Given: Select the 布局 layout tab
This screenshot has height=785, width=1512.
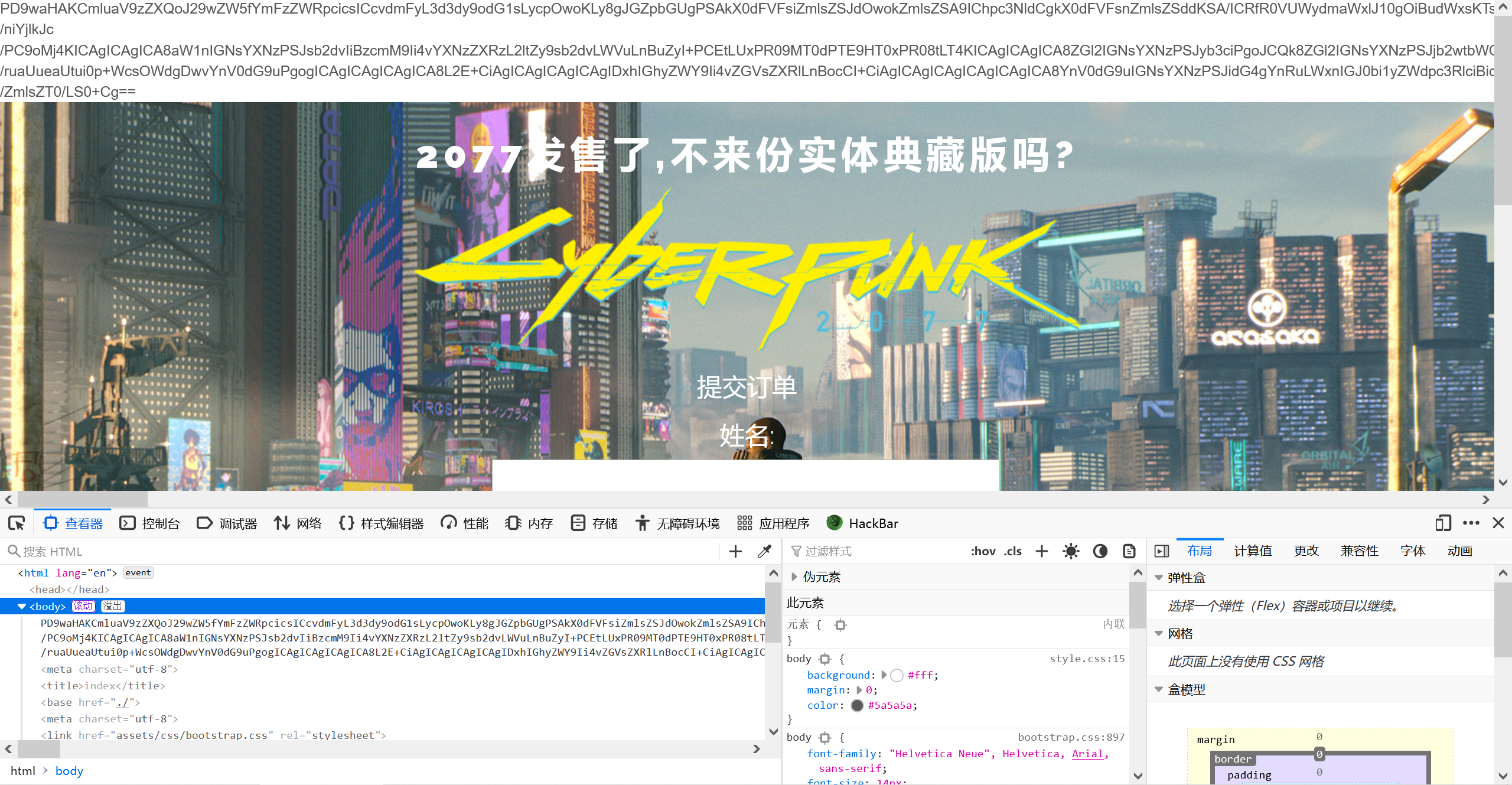Looking at the screenshot, I should coord(1200,551).
